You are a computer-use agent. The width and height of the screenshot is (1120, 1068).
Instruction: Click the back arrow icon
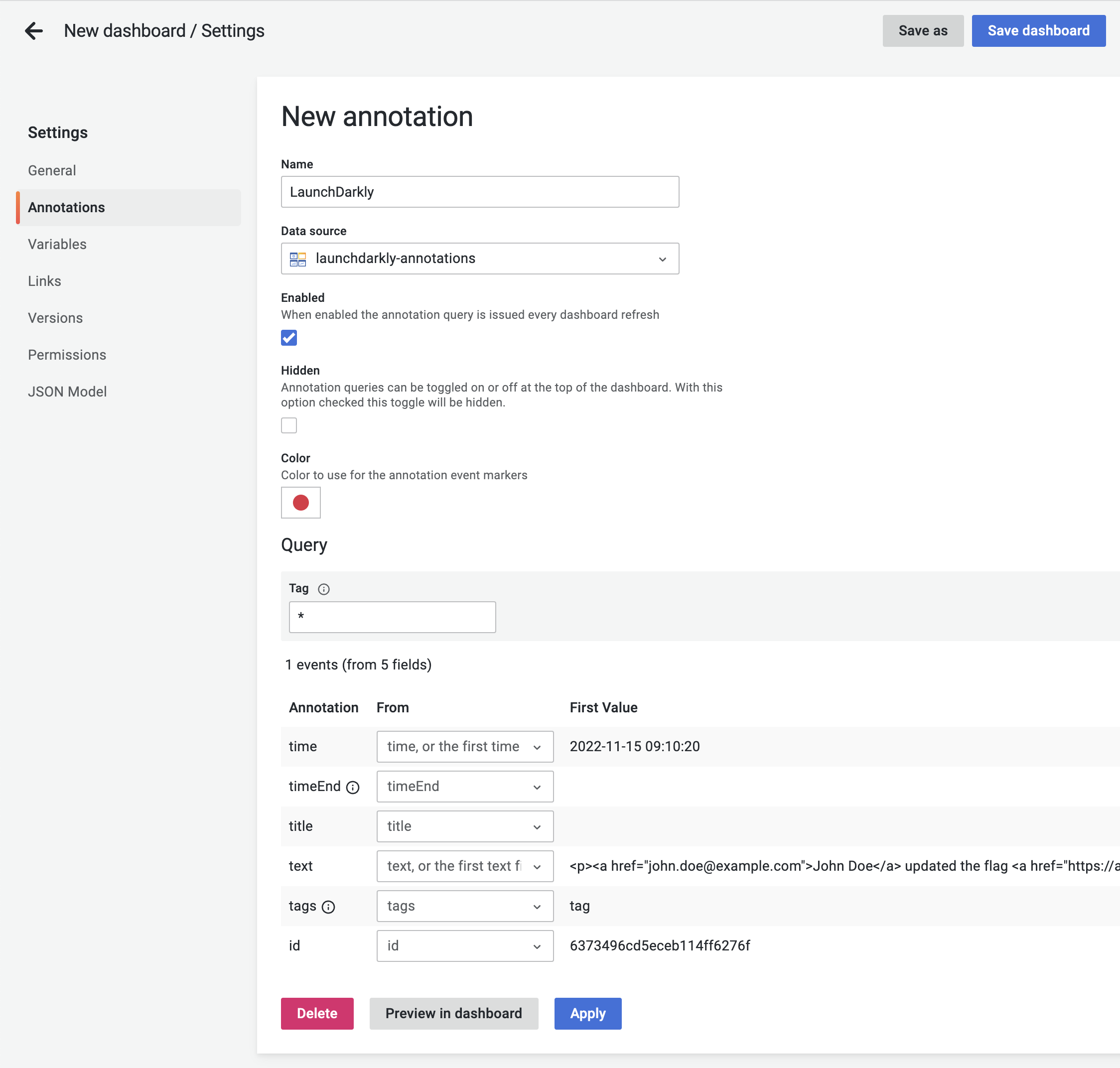tap(34, 31)
